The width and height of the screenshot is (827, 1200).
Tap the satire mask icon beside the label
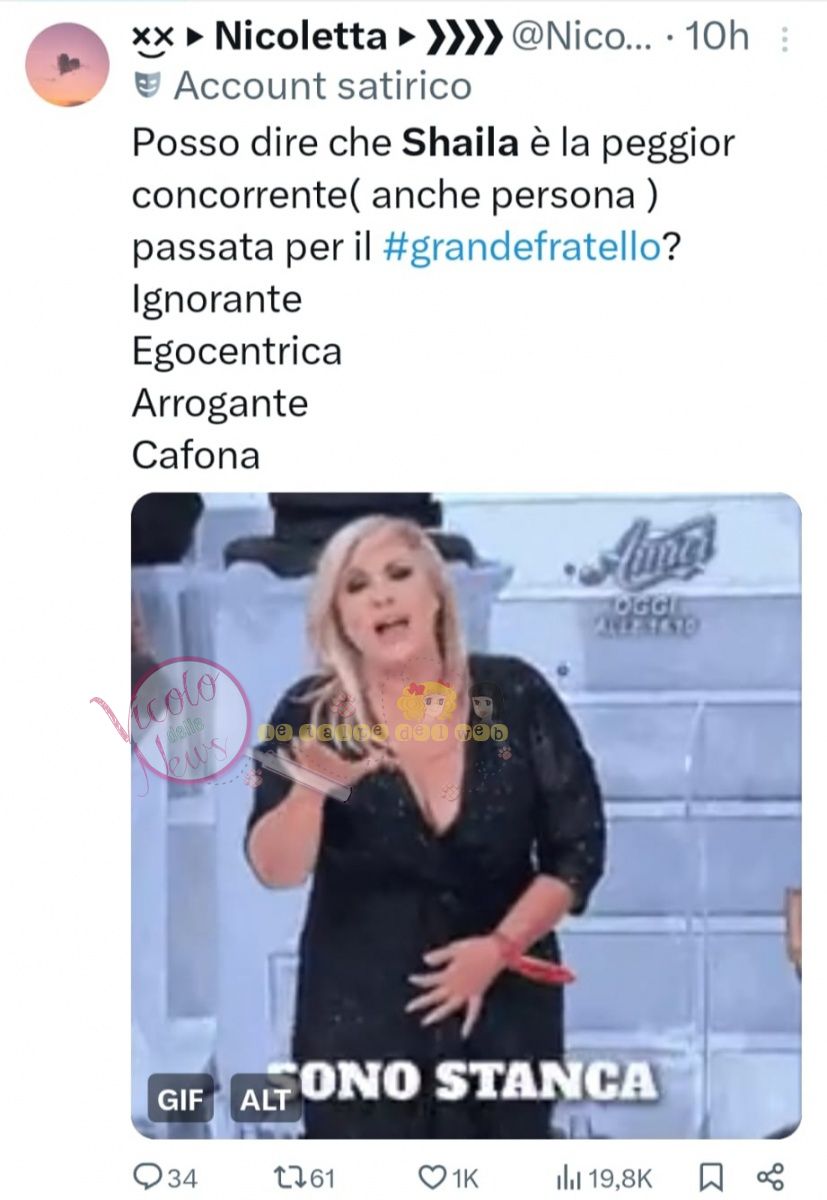(x=147, y=86)
